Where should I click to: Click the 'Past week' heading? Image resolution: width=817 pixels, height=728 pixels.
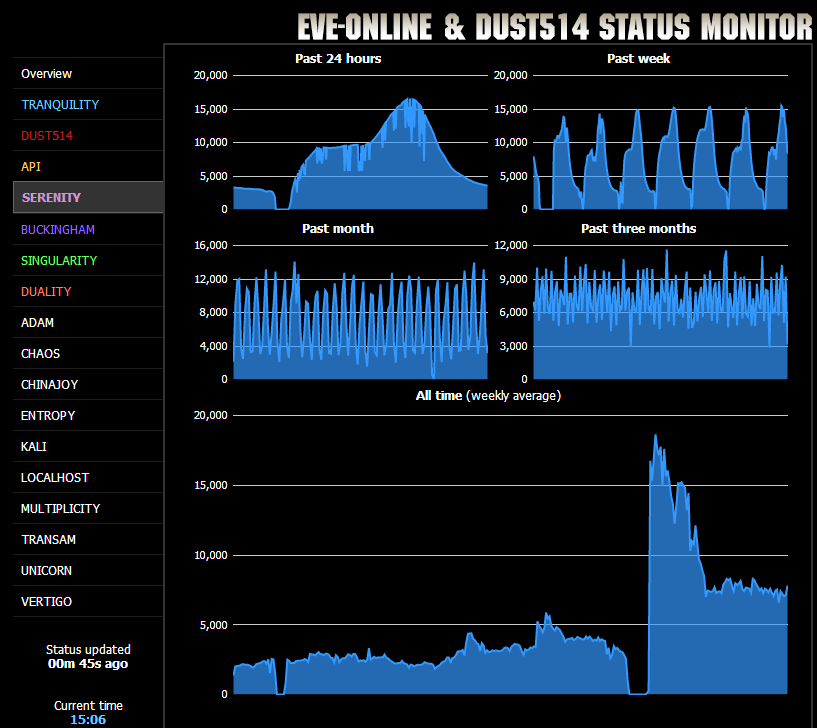638,58
